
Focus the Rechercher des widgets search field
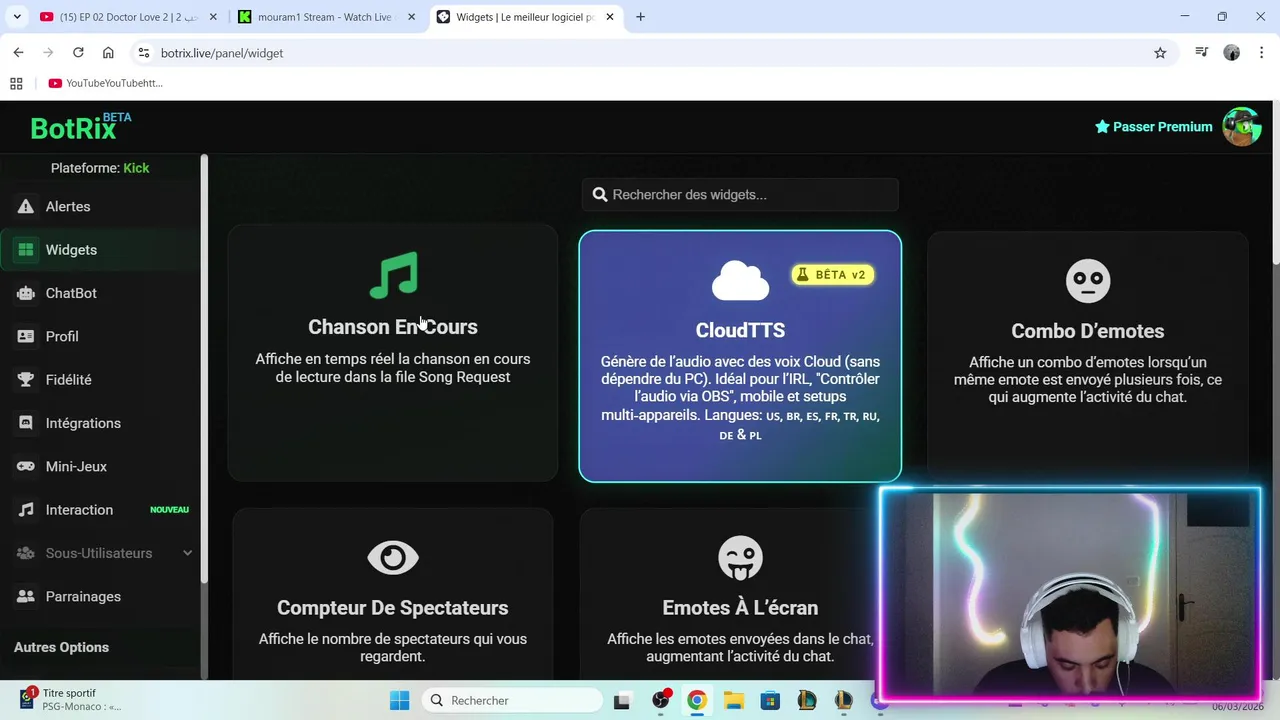740,195
